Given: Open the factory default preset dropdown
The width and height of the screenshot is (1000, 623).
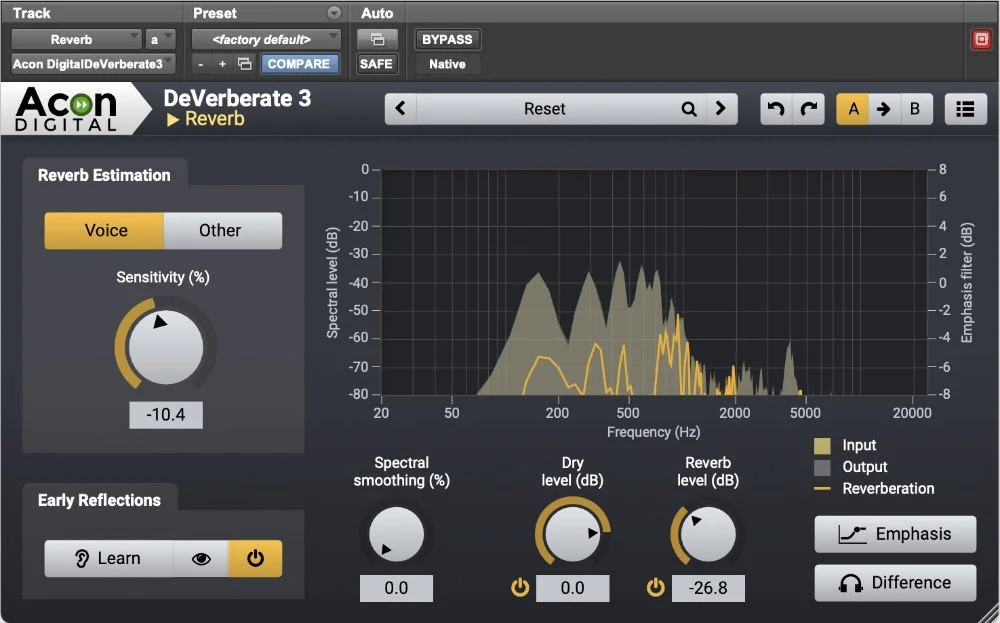Looking at the screenshot, I should tap(266, 40).
